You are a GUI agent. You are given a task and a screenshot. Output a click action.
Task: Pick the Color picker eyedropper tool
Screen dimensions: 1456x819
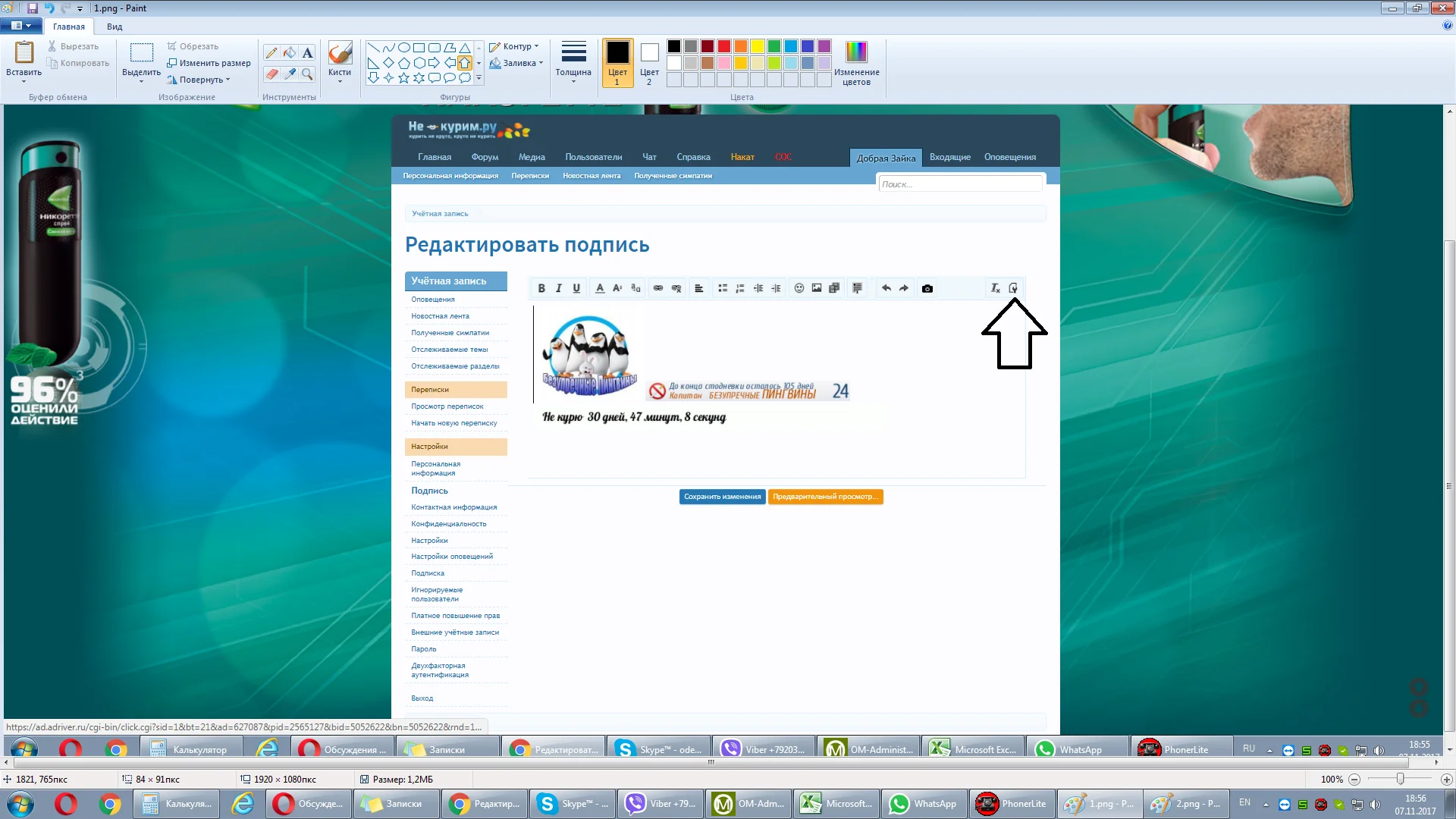290,74
